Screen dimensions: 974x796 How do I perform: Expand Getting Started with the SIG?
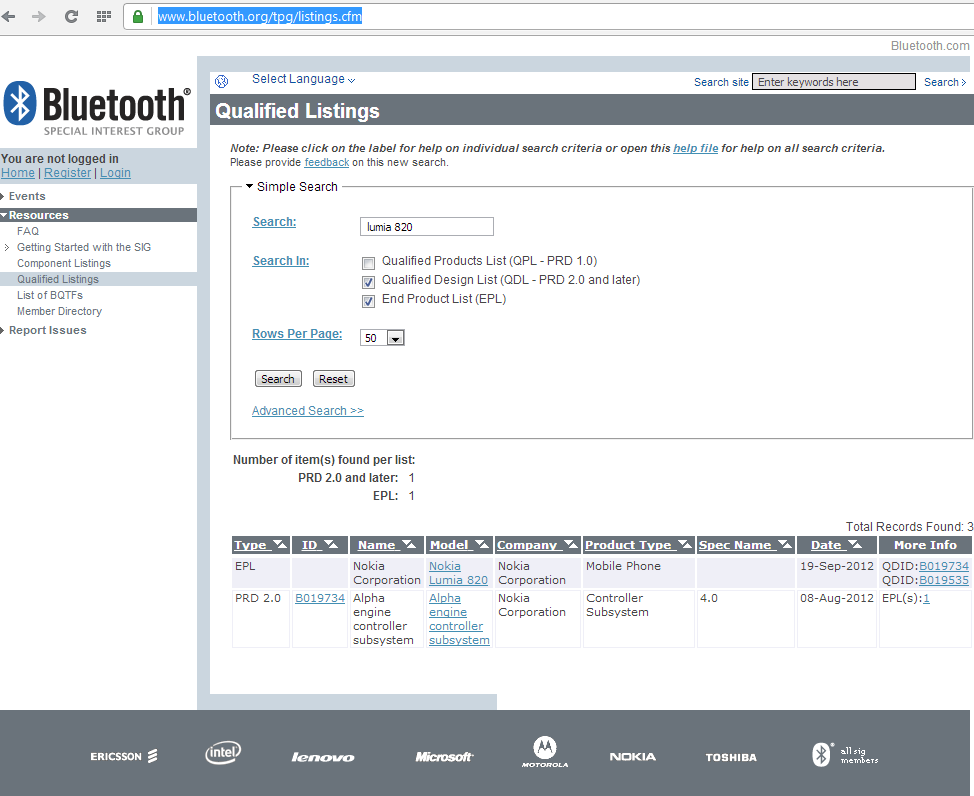point(7,247)
